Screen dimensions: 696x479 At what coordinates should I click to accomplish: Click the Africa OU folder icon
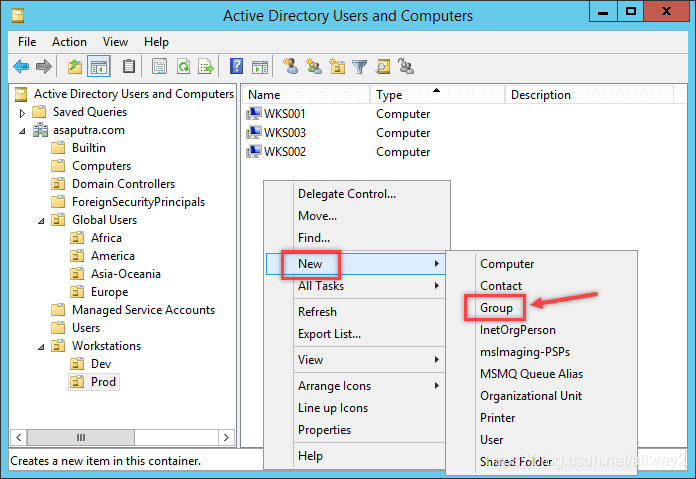point(77,238)
